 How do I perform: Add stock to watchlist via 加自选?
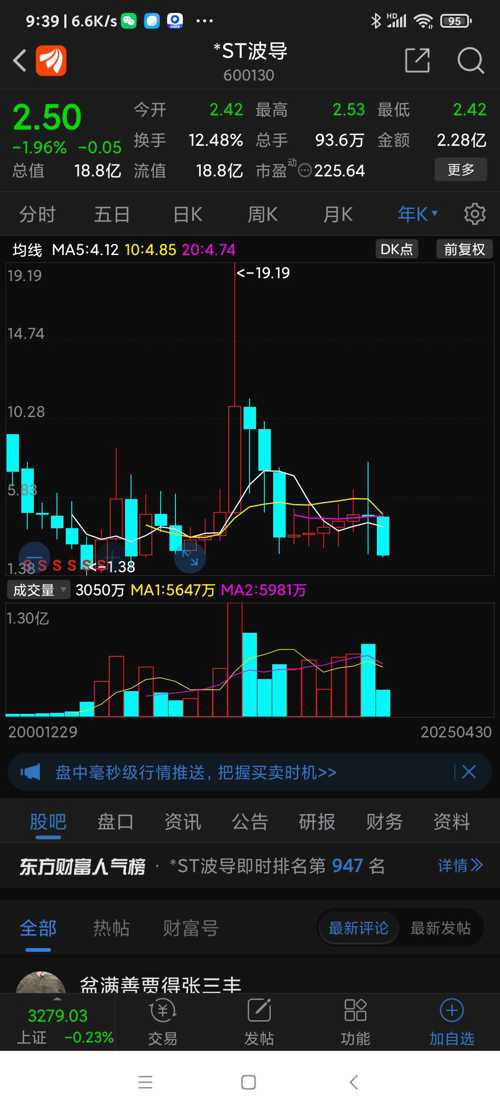coord(452,1023)
